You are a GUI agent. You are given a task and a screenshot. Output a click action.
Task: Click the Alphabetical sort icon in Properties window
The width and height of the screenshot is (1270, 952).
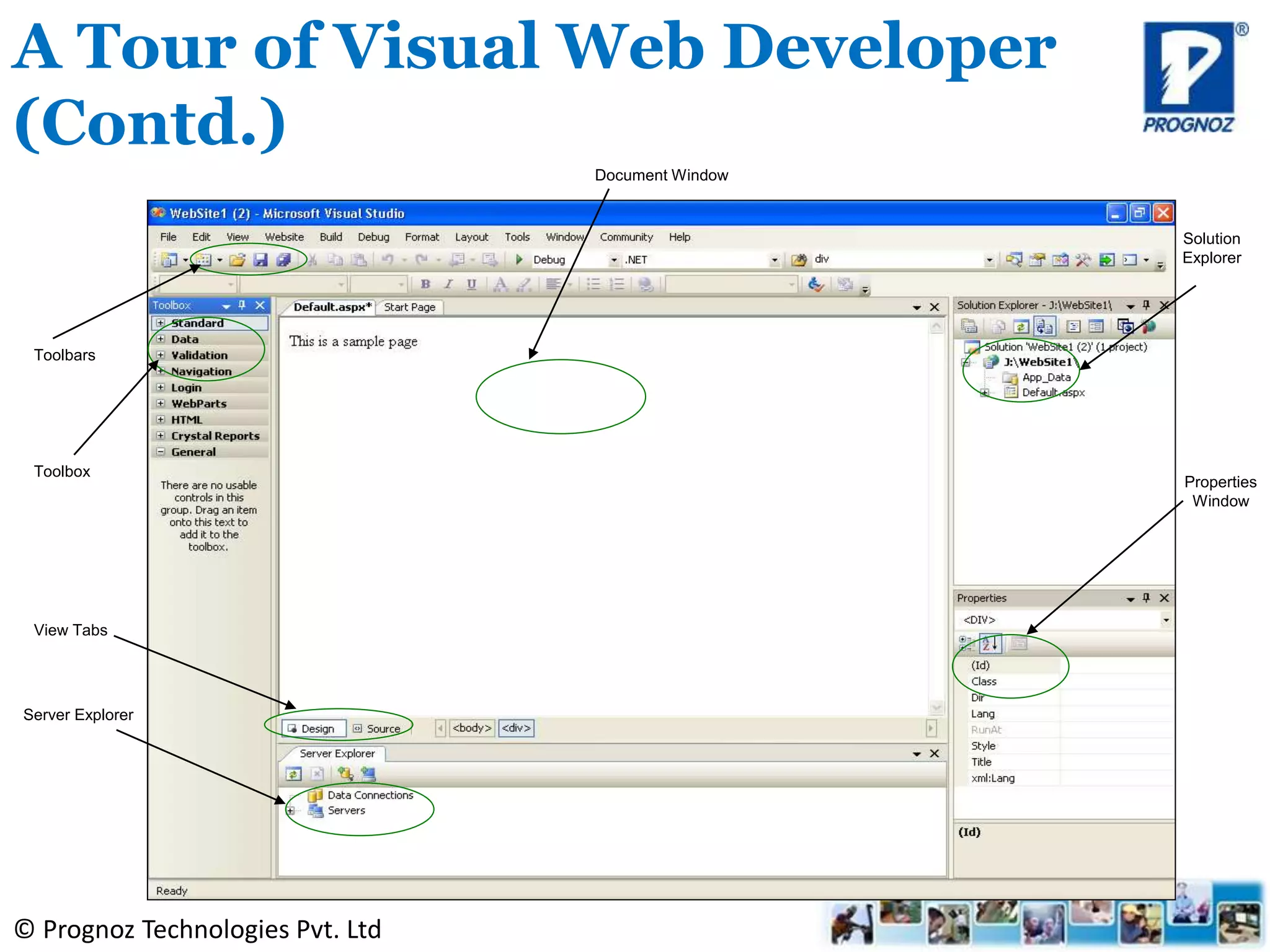tap(990, 643)
